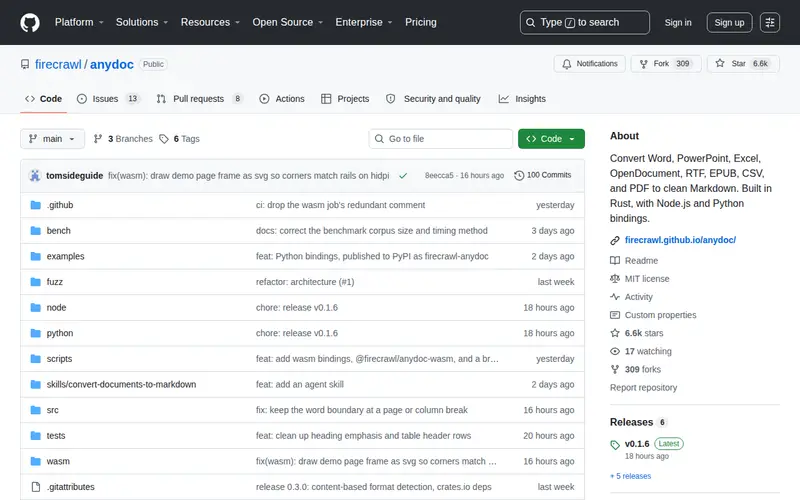Open the Insights tab

point(522,99)
